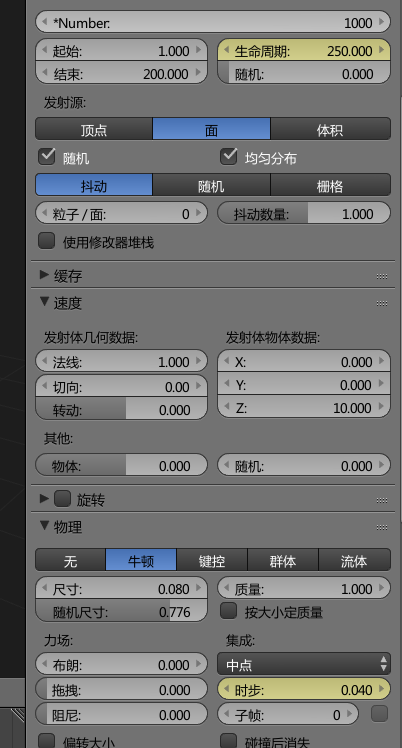Open the 中点 integration dropdown
Viewport: 402px width, 748px height.
pos(304,664)
